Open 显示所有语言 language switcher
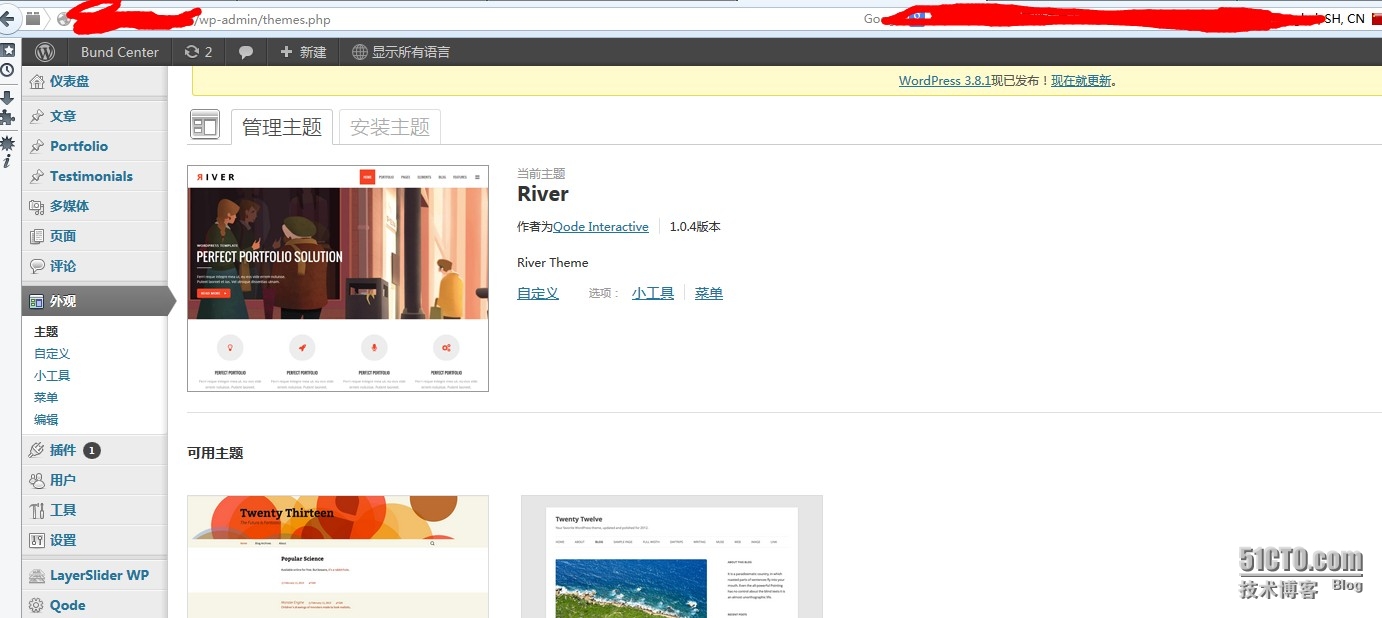The height and width of the screenshot is (618, 1382). [x=401, y=52]
